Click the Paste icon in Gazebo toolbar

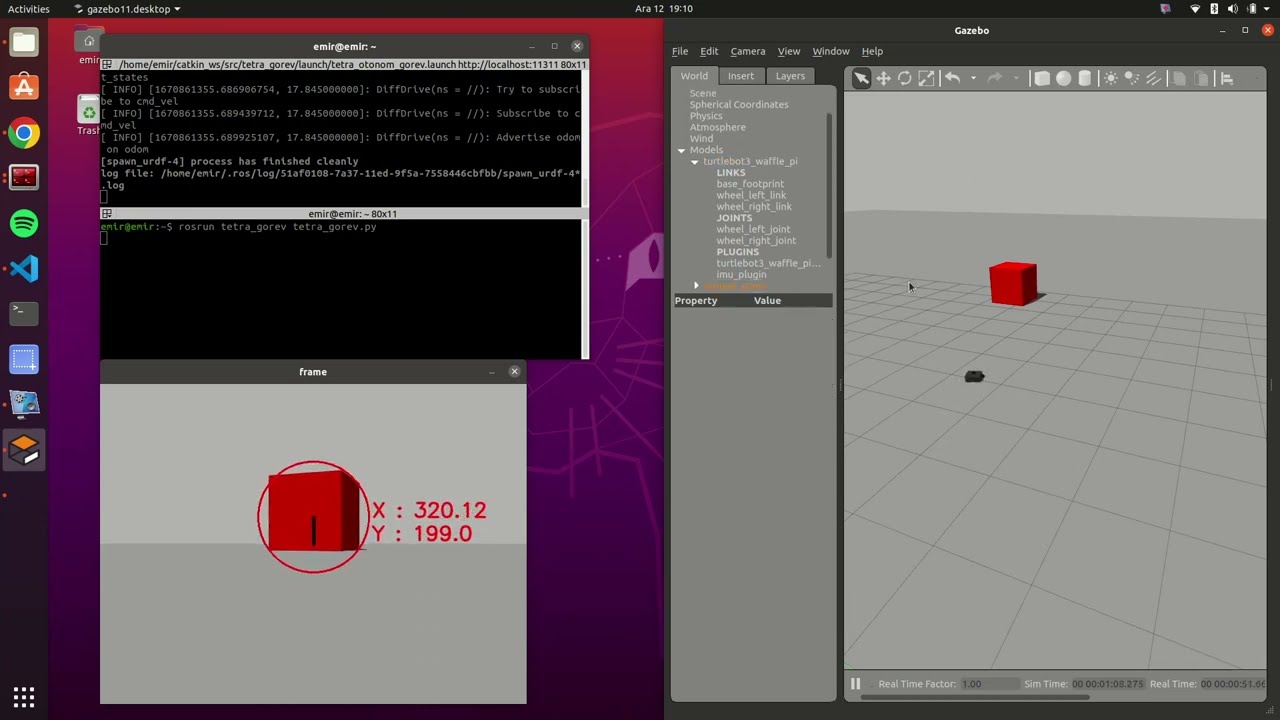(x=1201, y=79)
